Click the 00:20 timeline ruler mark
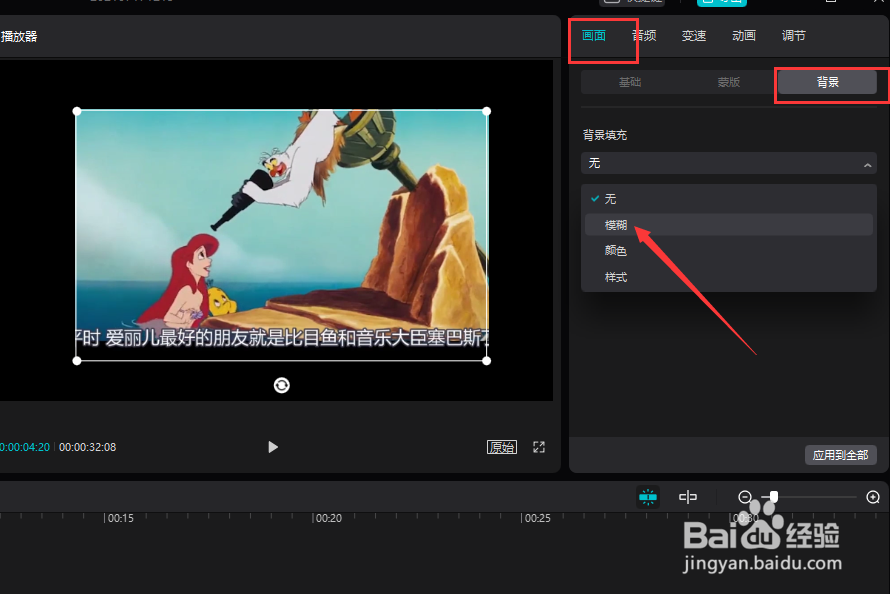This screenshot has width=890, height=594. coord(328,518)
